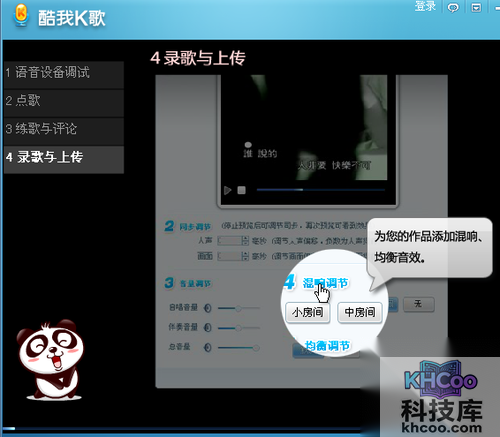Adjust the 音唱音量 volume slider
500x437 pixels.
(239, 308)
